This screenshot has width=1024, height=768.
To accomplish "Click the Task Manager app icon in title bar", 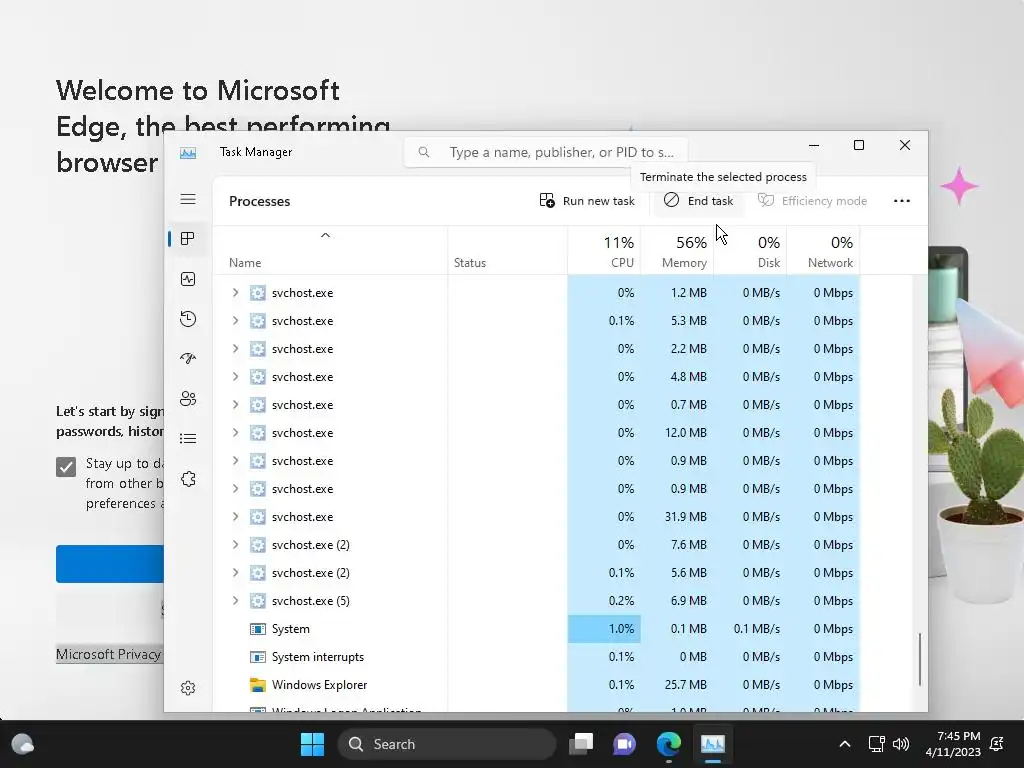I will (188, 153).
